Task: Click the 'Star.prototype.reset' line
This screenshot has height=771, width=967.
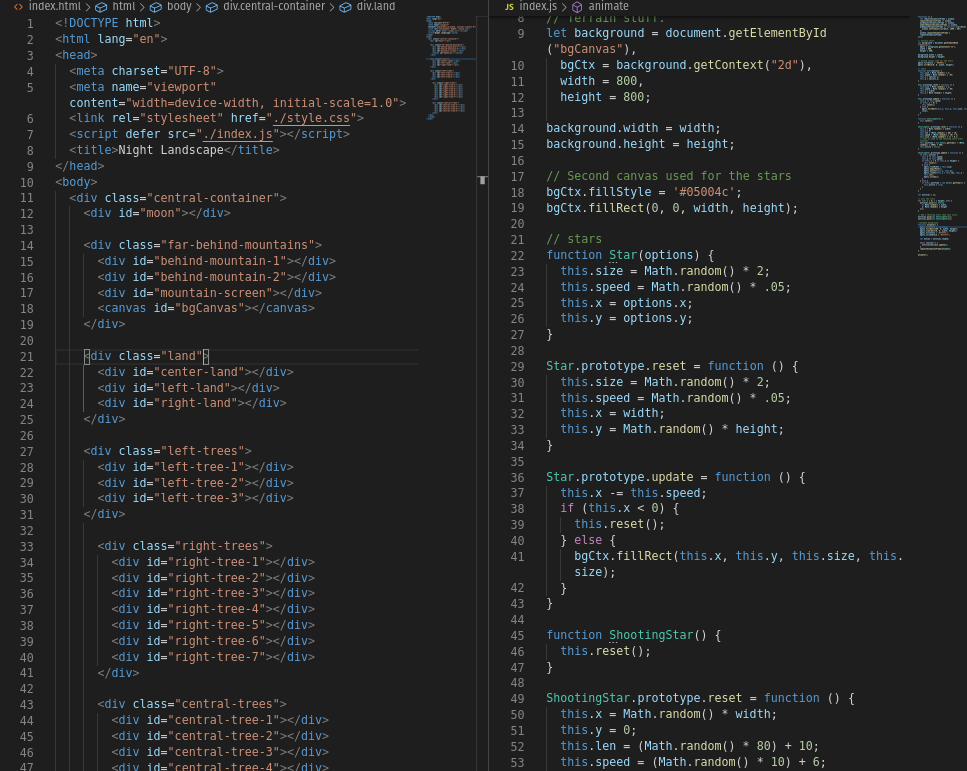Action: [672, 366]
